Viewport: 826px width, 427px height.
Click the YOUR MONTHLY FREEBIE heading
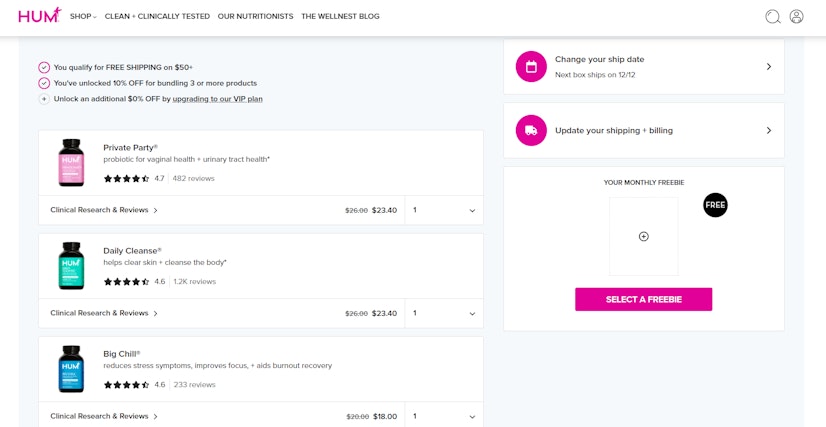644,183
